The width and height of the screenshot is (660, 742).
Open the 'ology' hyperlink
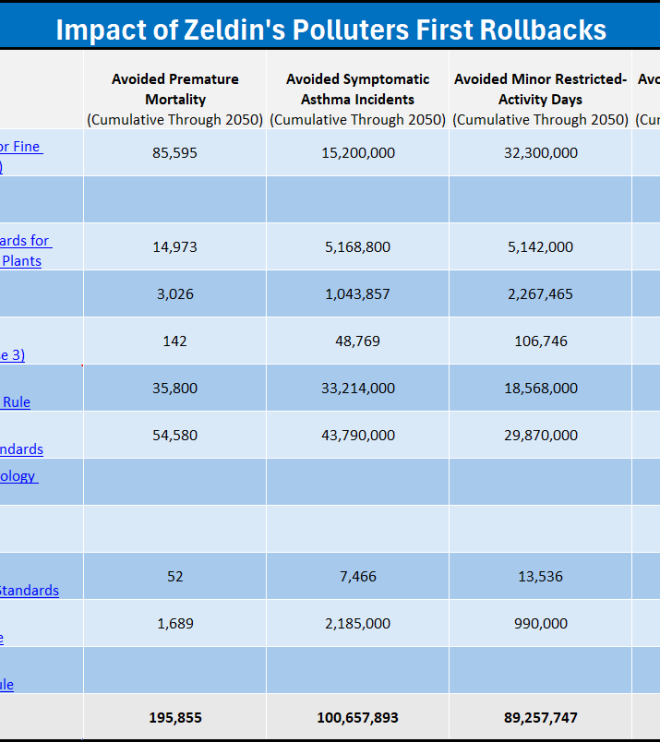pos(18,476)
